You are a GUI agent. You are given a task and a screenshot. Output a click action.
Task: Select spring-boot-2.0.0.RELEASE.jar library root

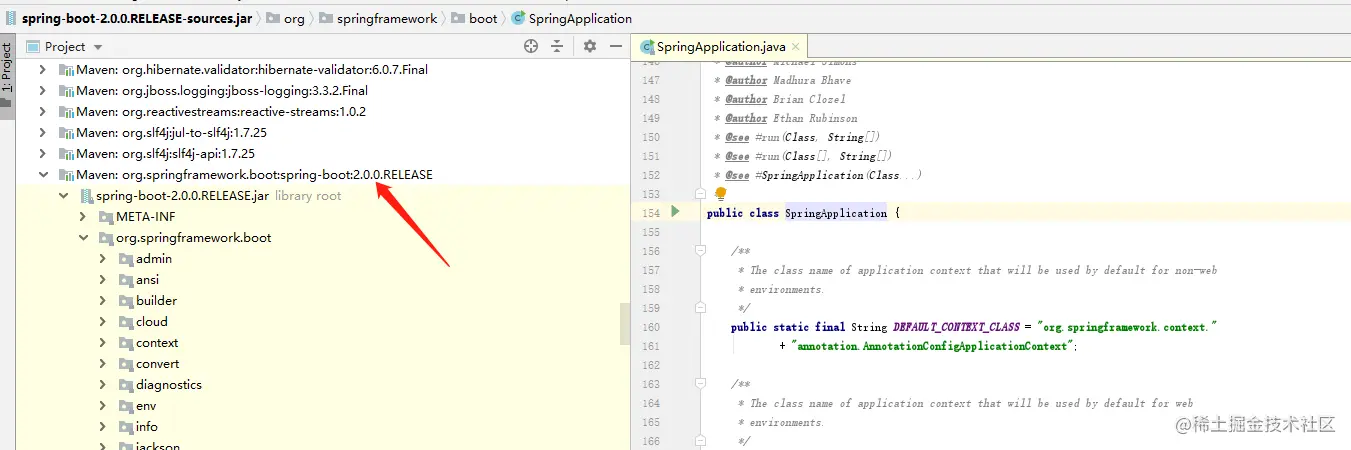pyautogui.click(x=182, y=196)
